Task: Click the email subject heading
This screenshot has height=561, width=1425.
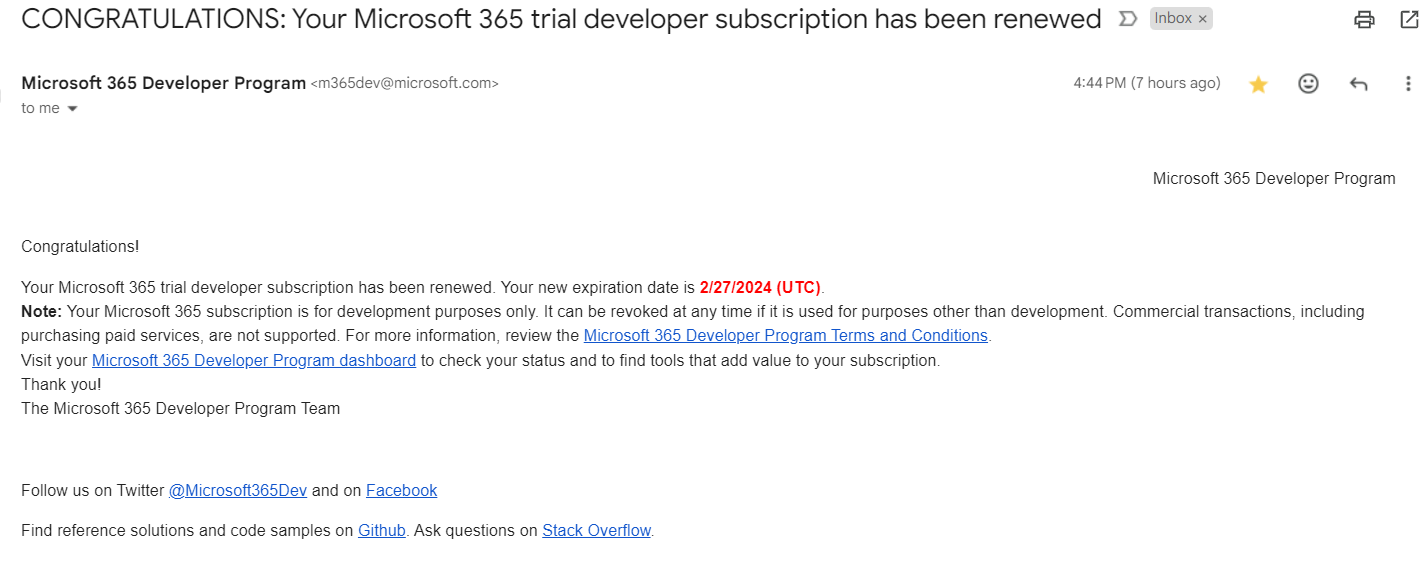Action: tap(560, 19)
